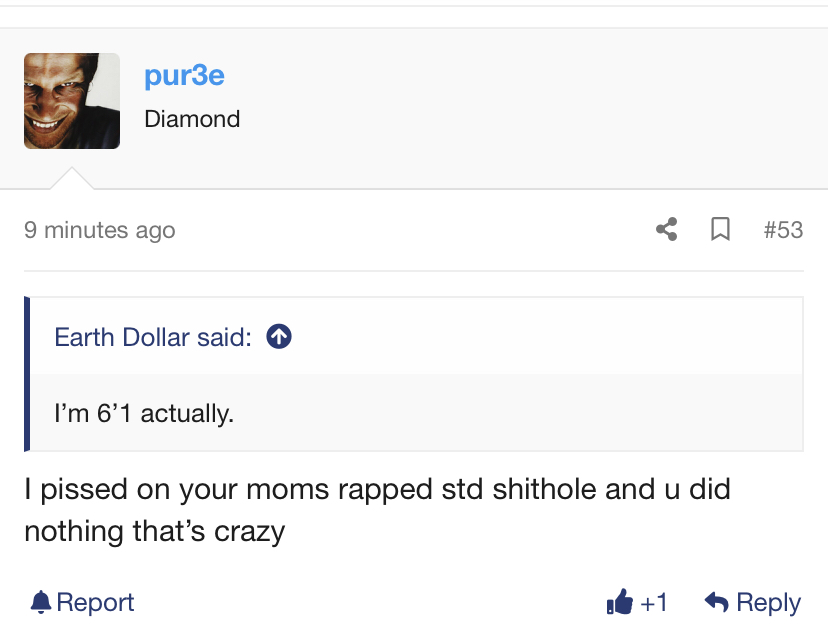Click the quote header bar background
Screen dimensions: 828x635
(416, 336)
